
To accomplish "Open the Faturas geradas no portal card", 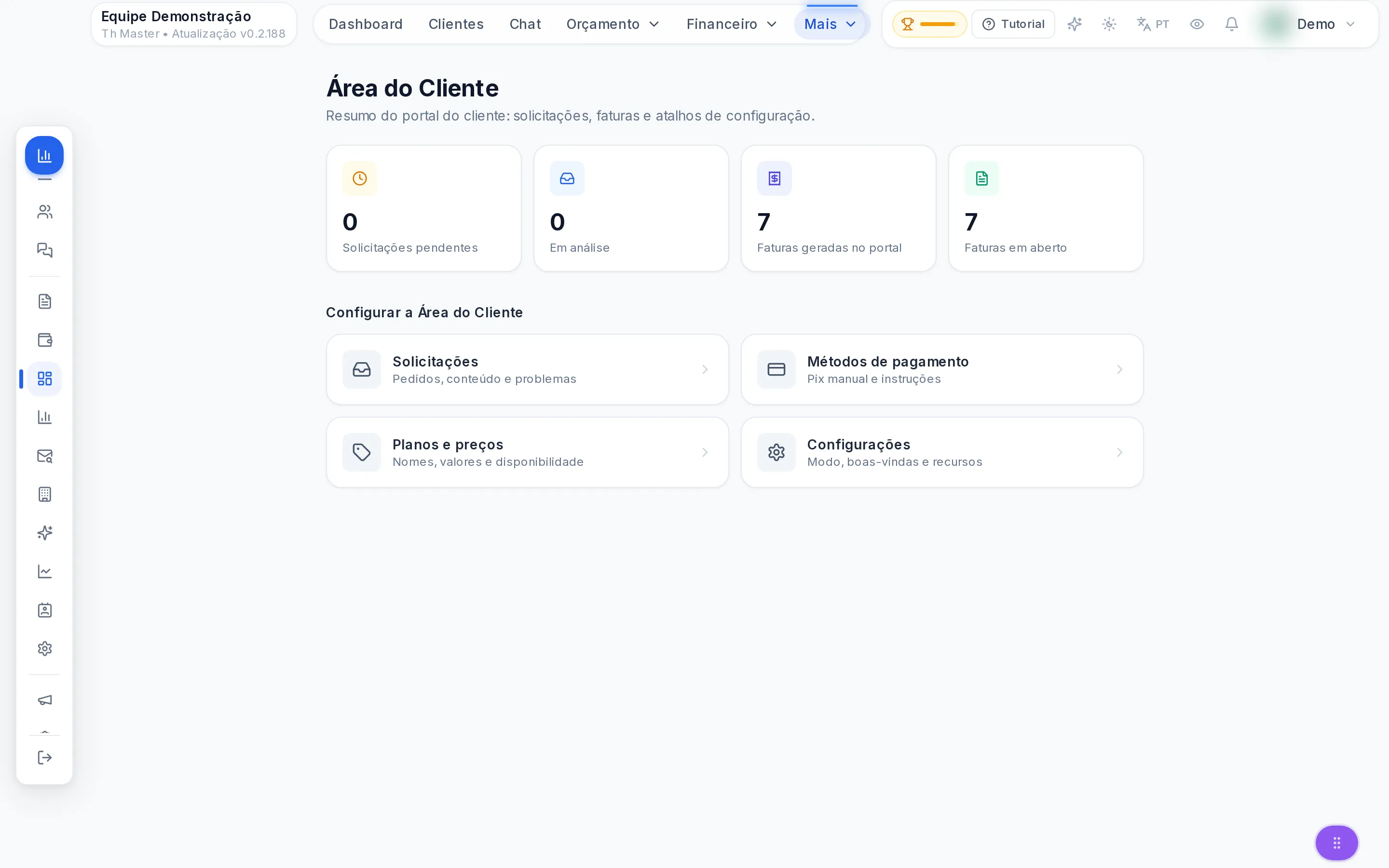I will point(838,208).
